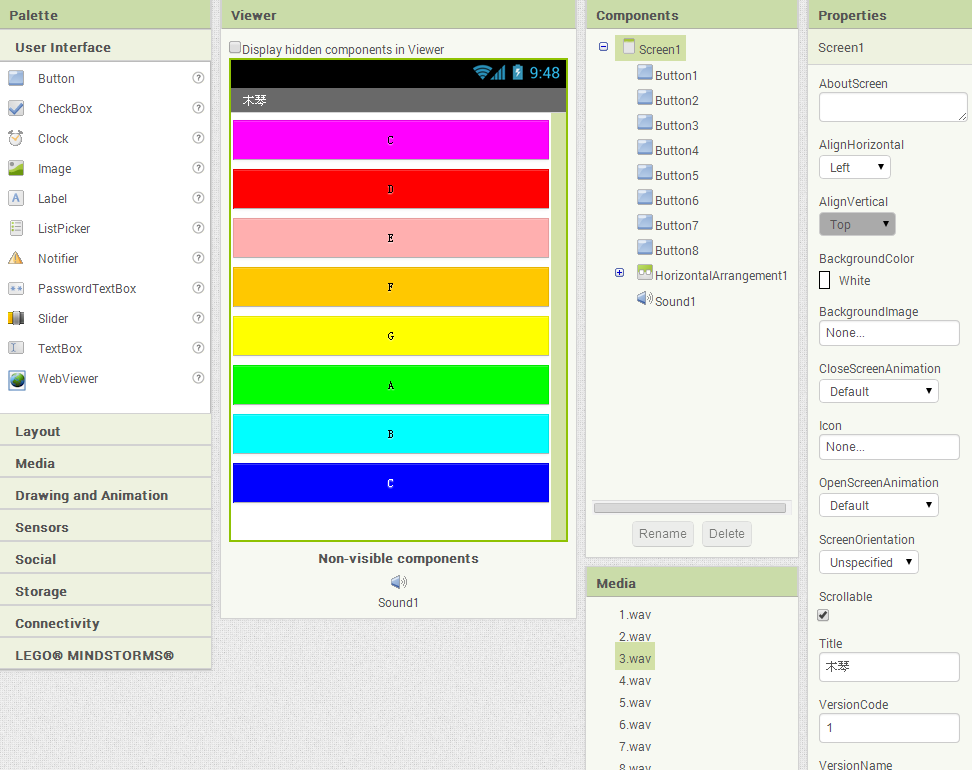Open the Layout palette section
The height and width of the screenshot is (770, 972).
(x=105, y=431)
